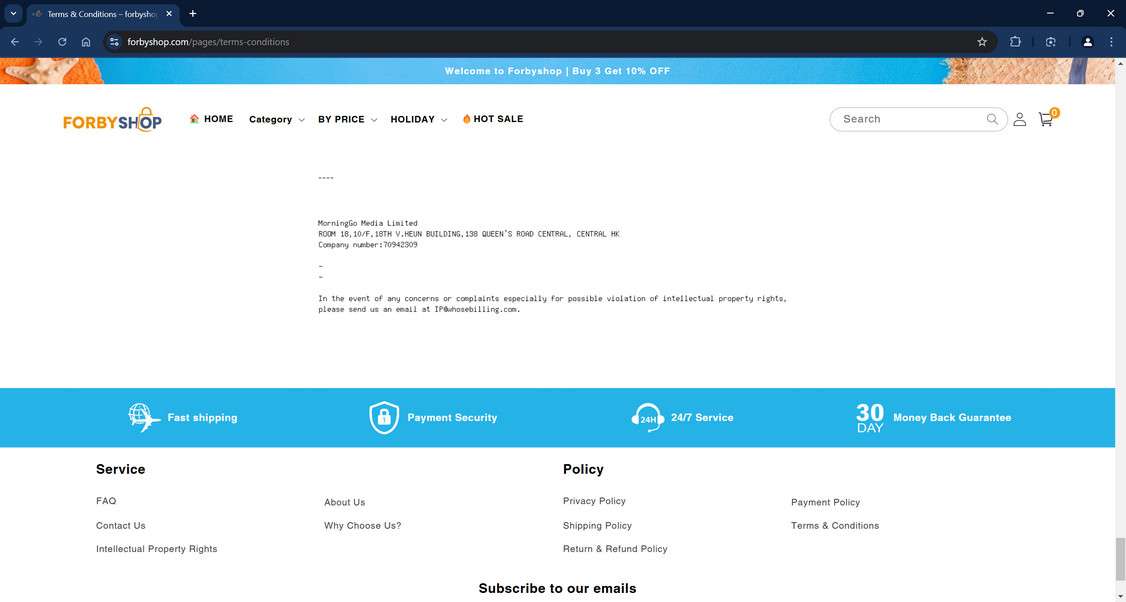Click the 24/7 Service clock icon
Viewport: 1126px width, 602px height.
pyautogui.click(x=648, y=417)
